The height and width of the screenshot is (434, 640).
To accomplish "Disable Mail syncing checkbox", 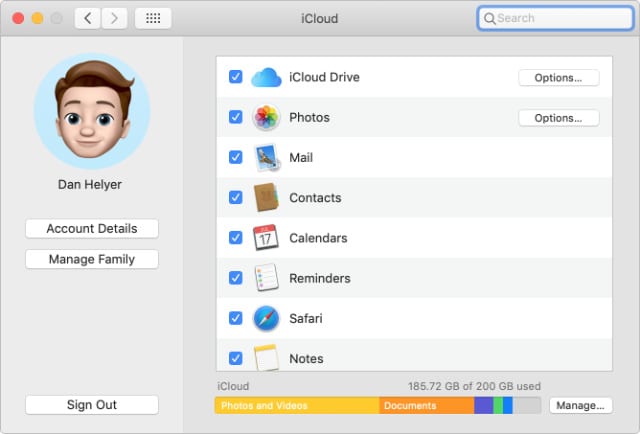I will [x=236, y=157].
